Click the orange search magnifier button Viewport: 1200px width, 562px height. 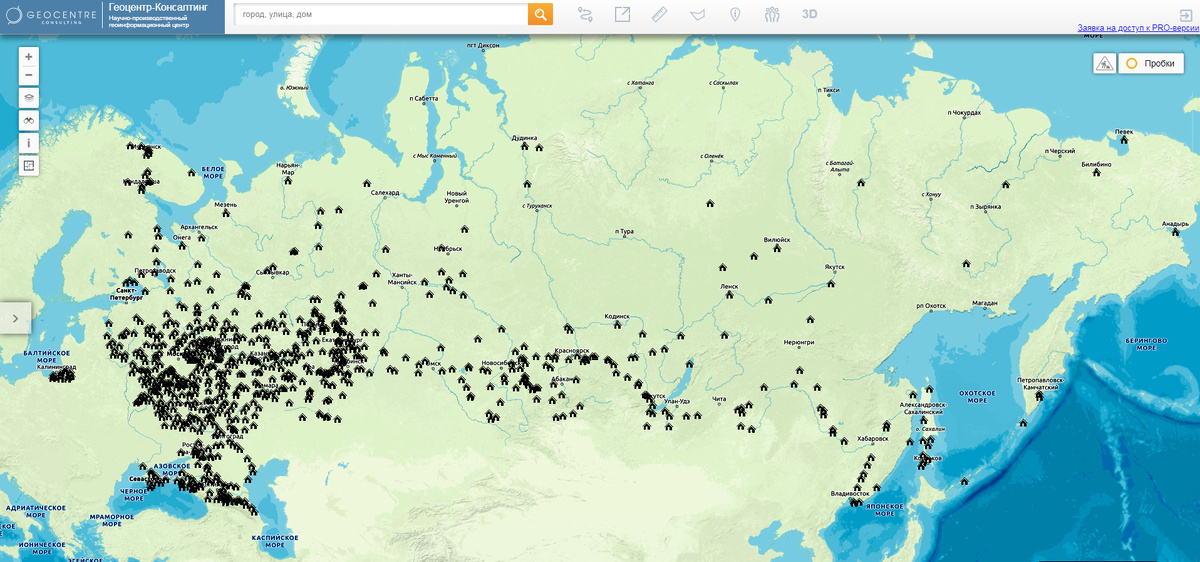540,14
